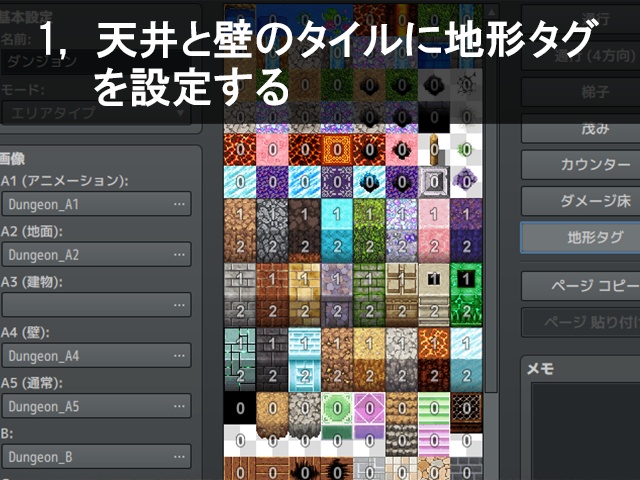The image size is (640, 480).
Task: Select the gray cobblestone ceiling tile tagged 1
Action: click(272, 214)
